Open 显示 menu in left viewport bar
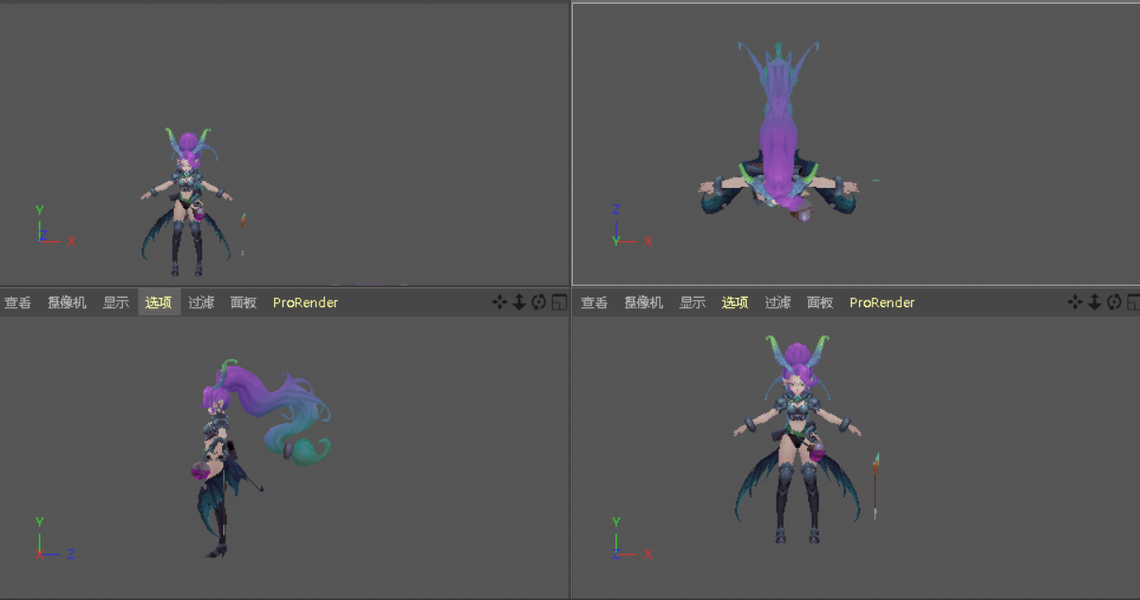 point(116,303)
